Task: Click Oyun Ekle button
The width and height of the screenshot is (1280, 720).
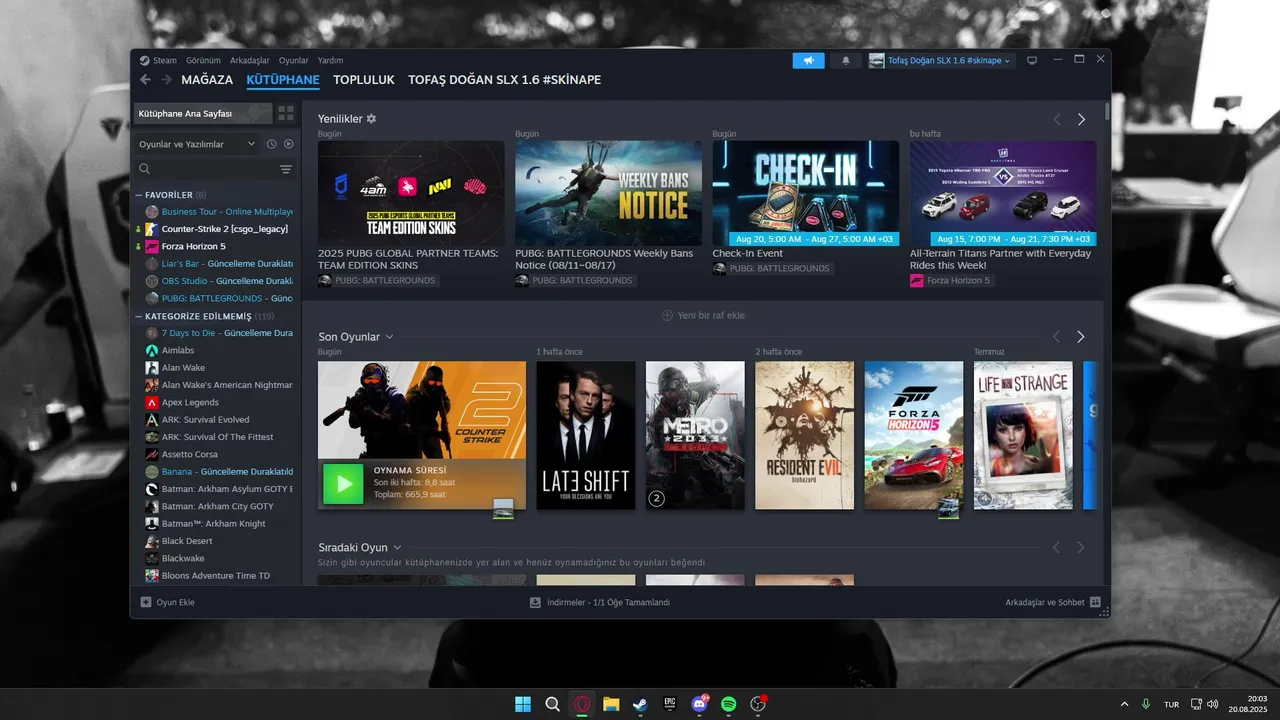Action: pyautogui.click(x=167, y=603)
